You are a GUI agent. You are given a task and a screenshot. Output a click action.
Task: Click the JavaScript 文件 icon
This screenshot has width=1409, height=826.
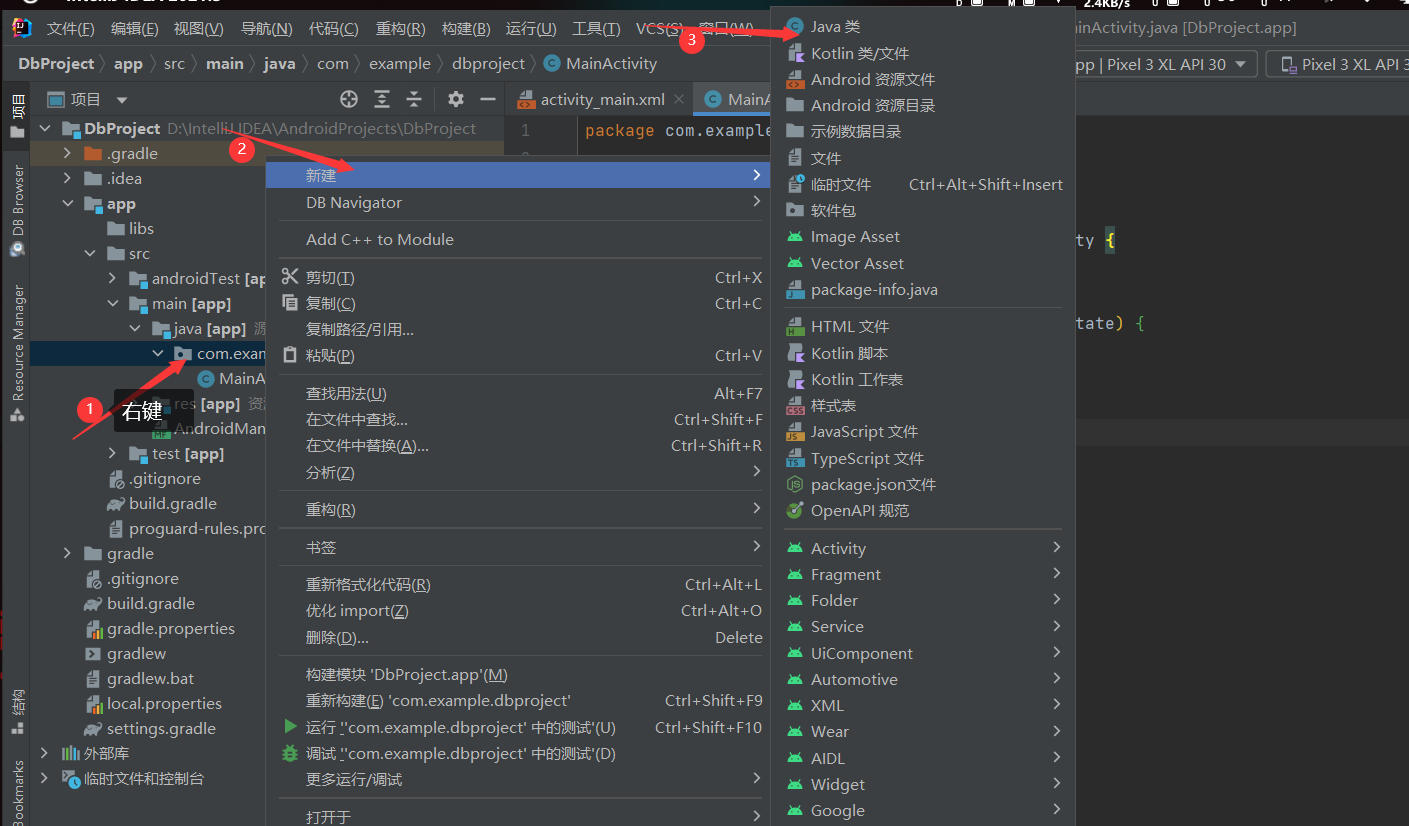tap(795, 431)
